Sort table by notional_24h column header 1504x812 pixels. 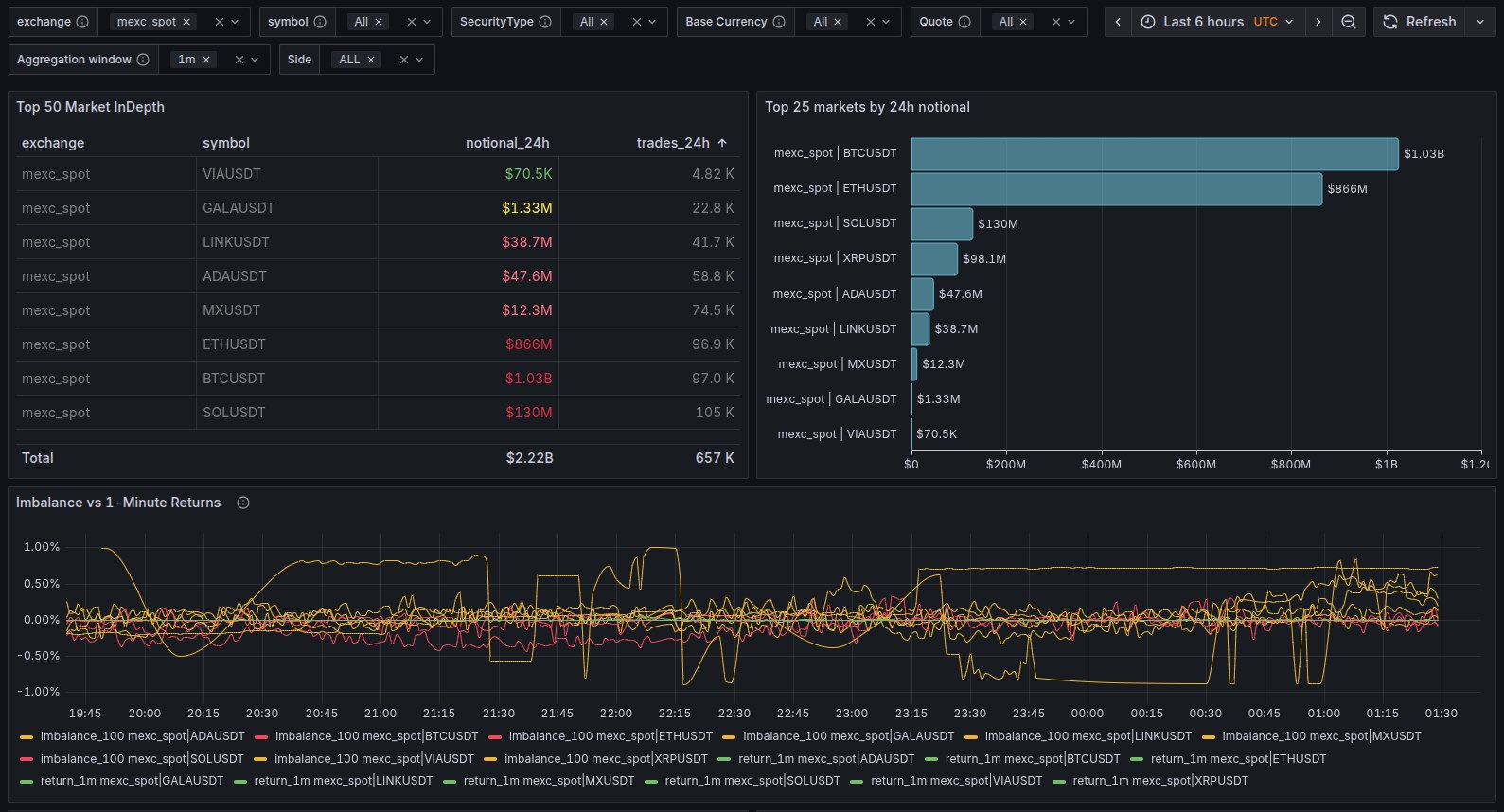pyautogui.click(x=506, y=143)
